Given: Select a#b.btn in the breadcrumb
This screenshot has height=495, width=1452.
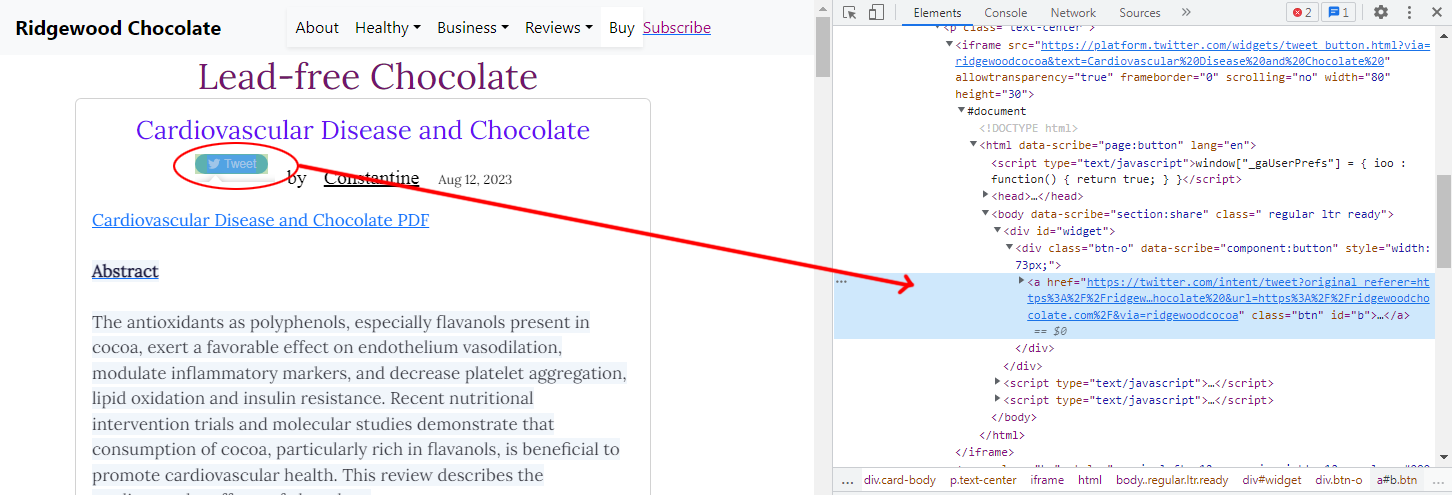Looking at the screenshot, I should (1397, 480).
